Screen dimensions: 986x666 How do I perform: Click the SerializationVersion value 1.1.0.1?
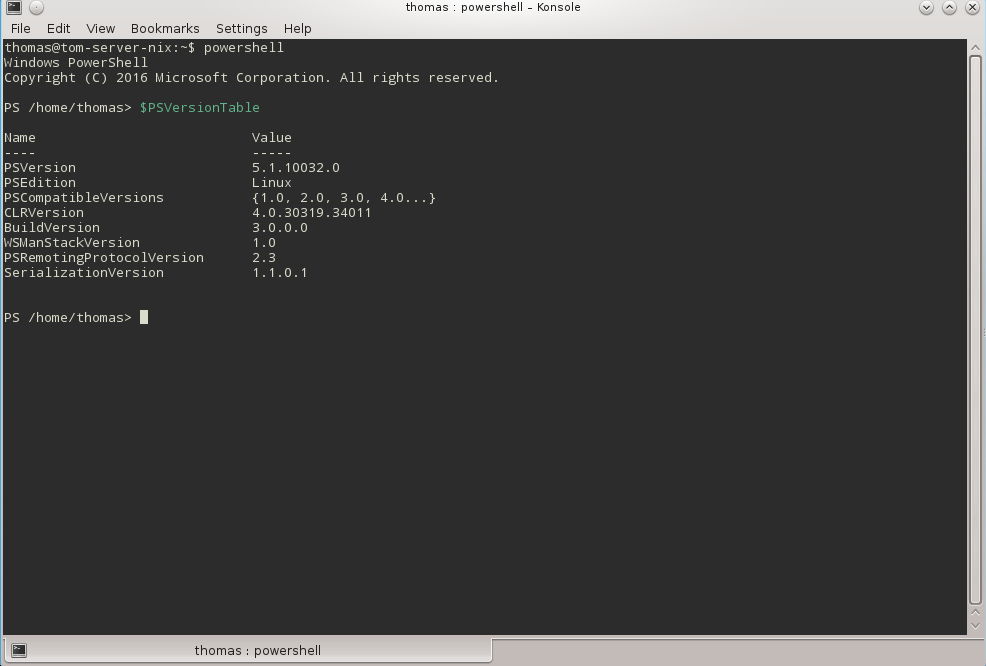pyautogui.click(x=280, y=273)
